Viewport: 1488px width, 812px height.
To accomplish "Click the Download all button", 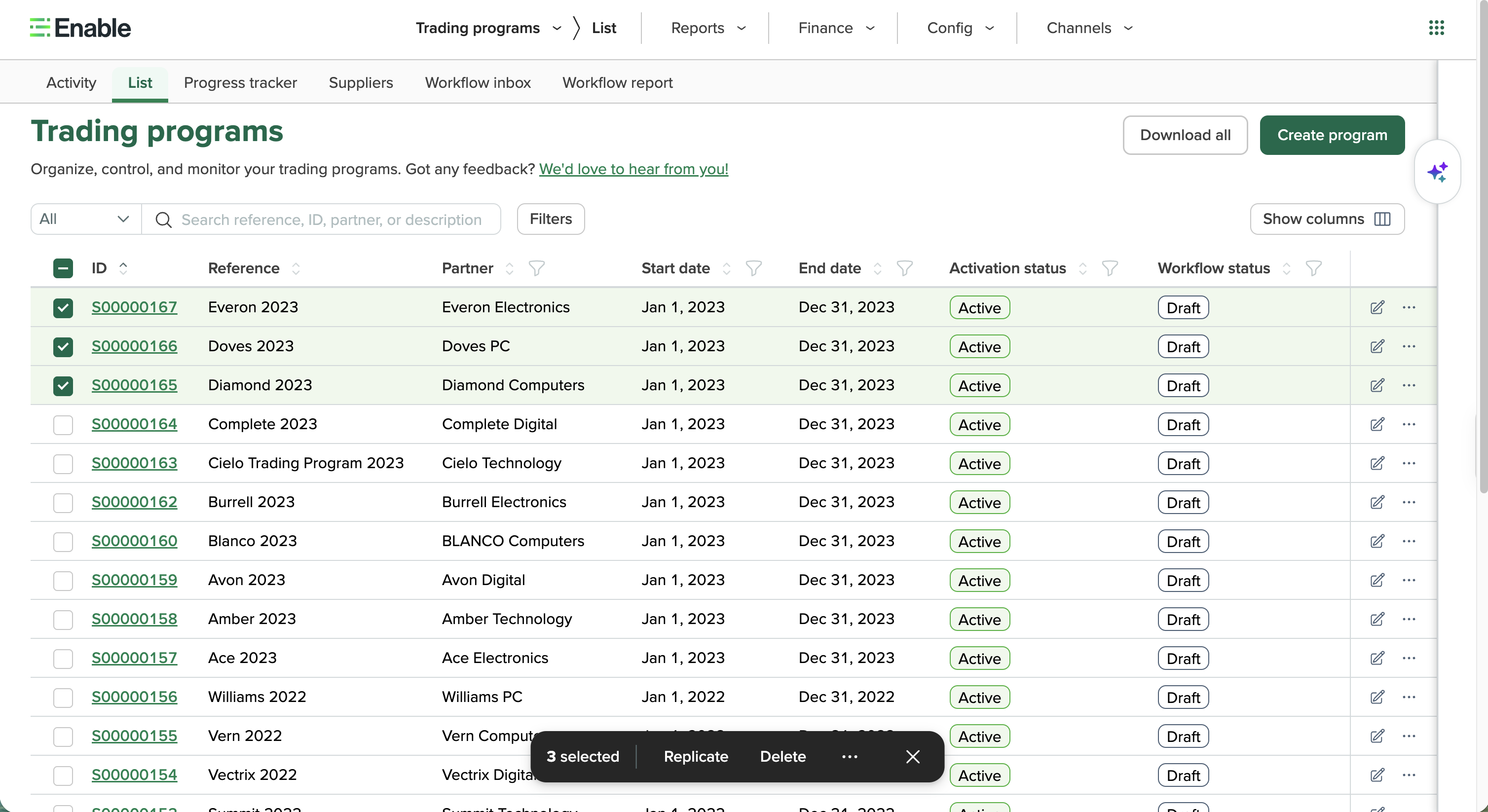I will coord(1185,135).
